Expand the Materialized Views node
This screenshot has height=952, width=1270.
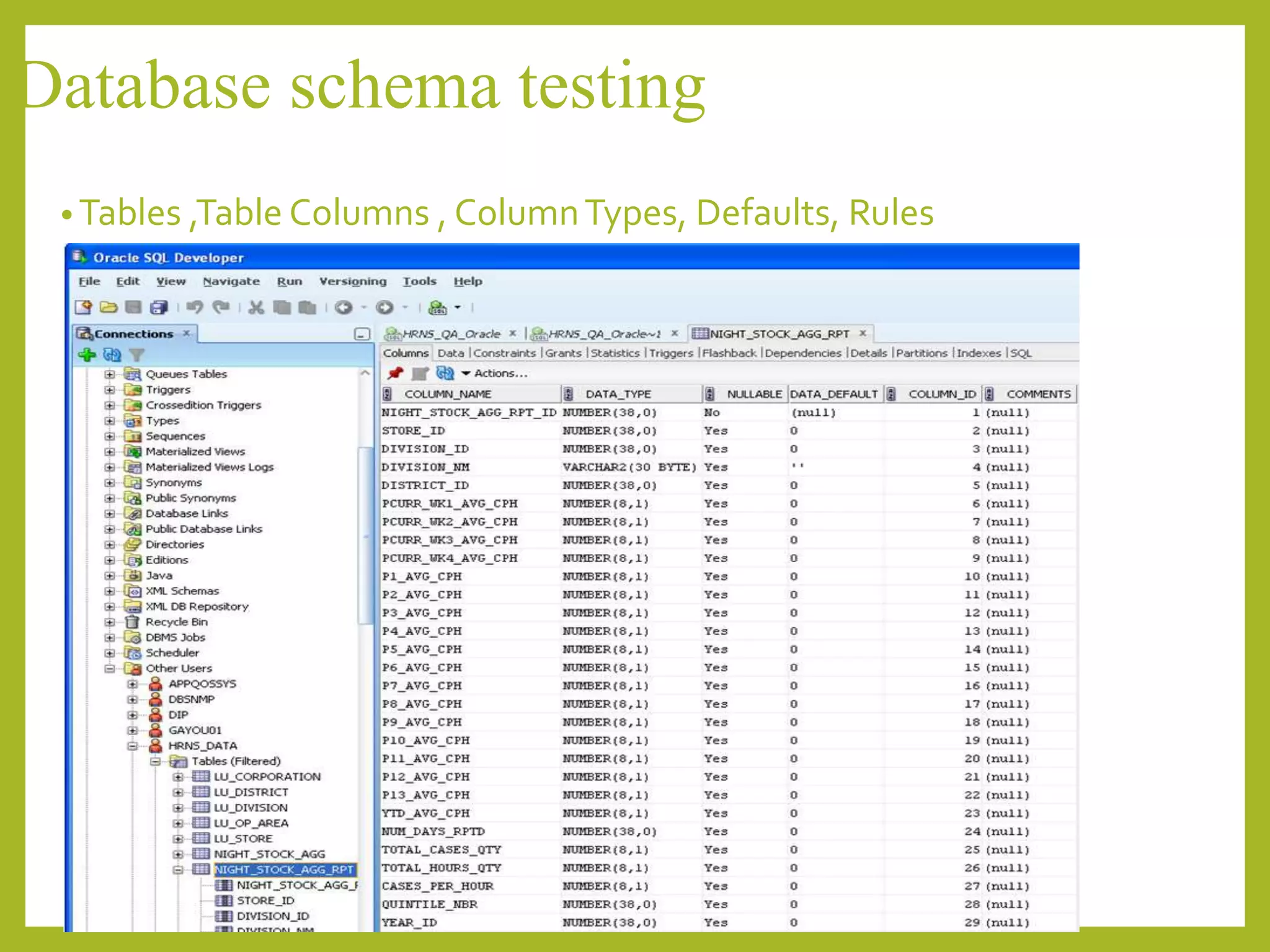110,452
